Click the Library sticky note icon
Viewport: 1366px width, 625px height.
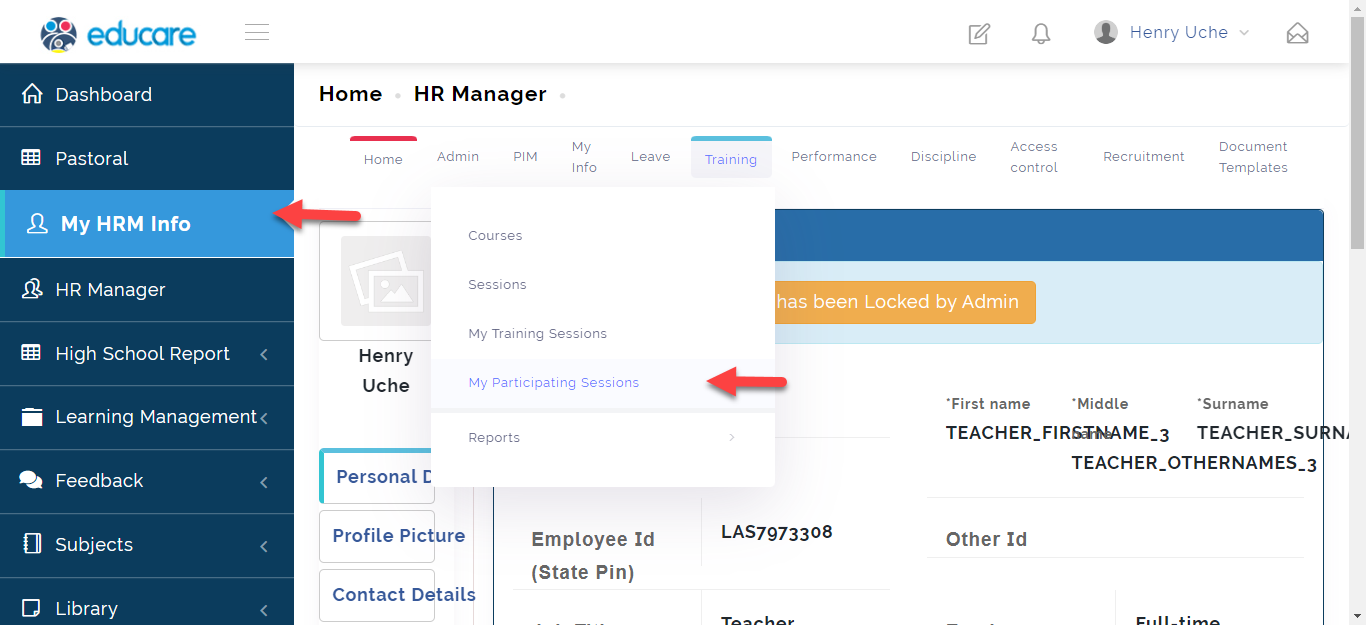pos(32,608)
